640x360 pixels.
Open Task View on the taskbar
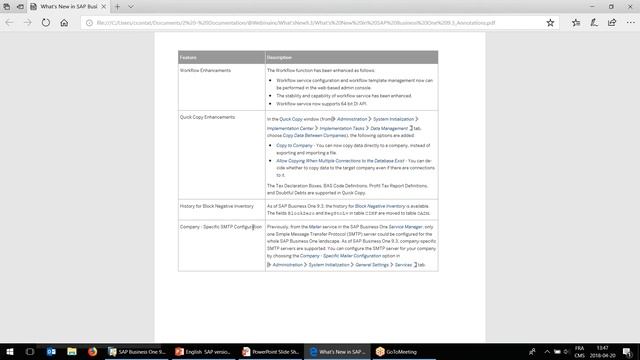pos(30,351)
